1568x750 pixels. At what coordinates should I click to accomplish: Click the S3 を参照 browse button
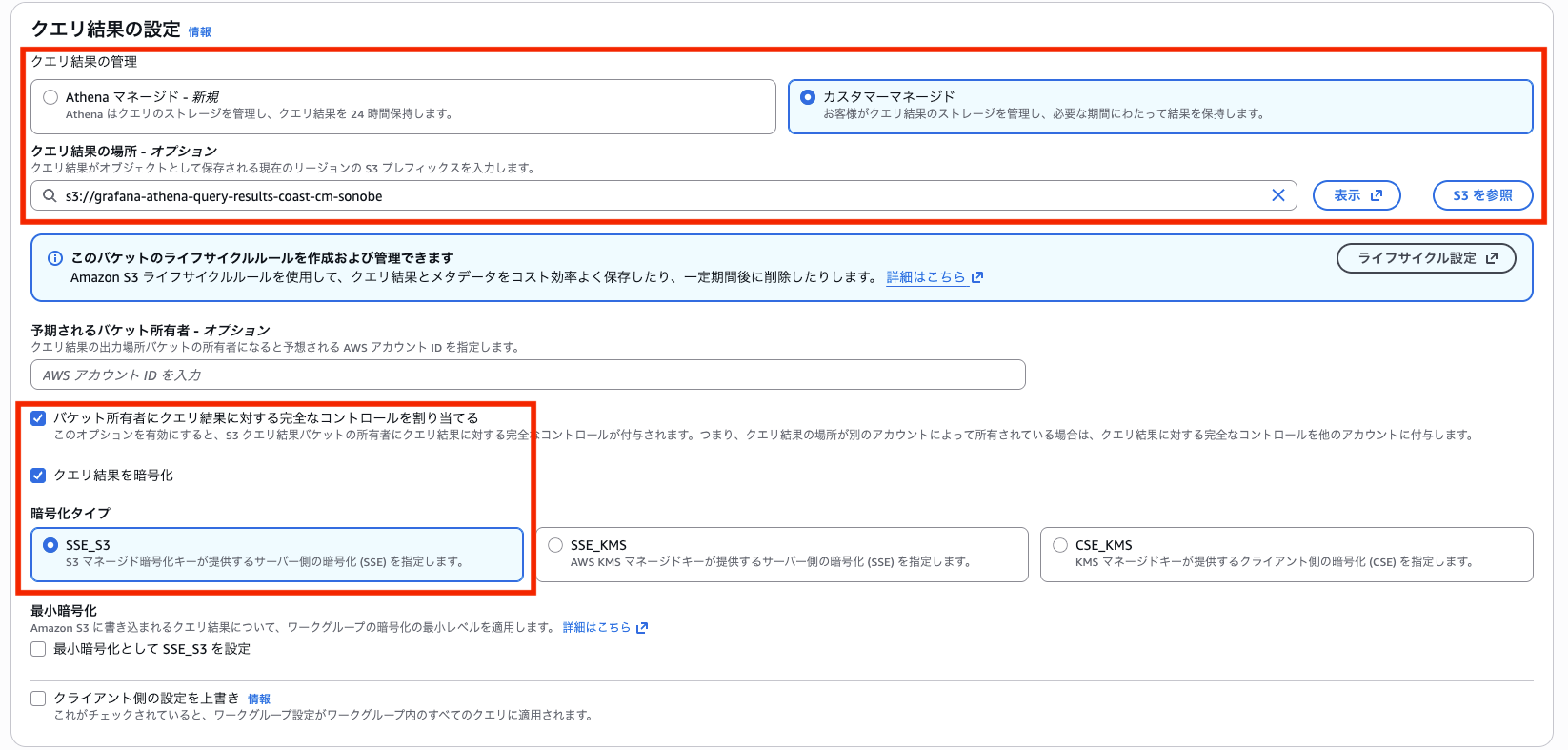click(1482, 195)
